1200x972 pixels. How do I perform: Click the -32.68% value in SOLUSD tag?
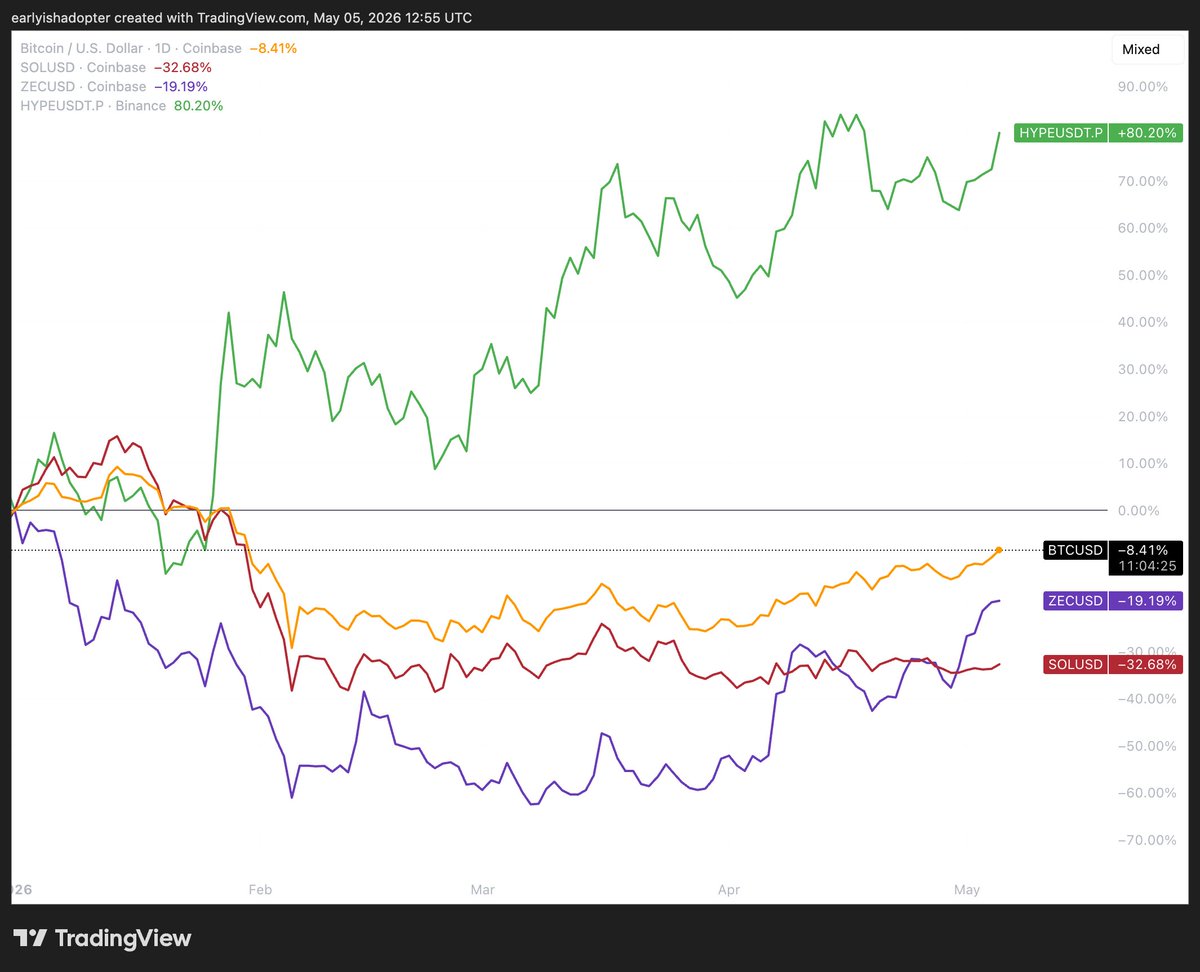coord(1145,664)
